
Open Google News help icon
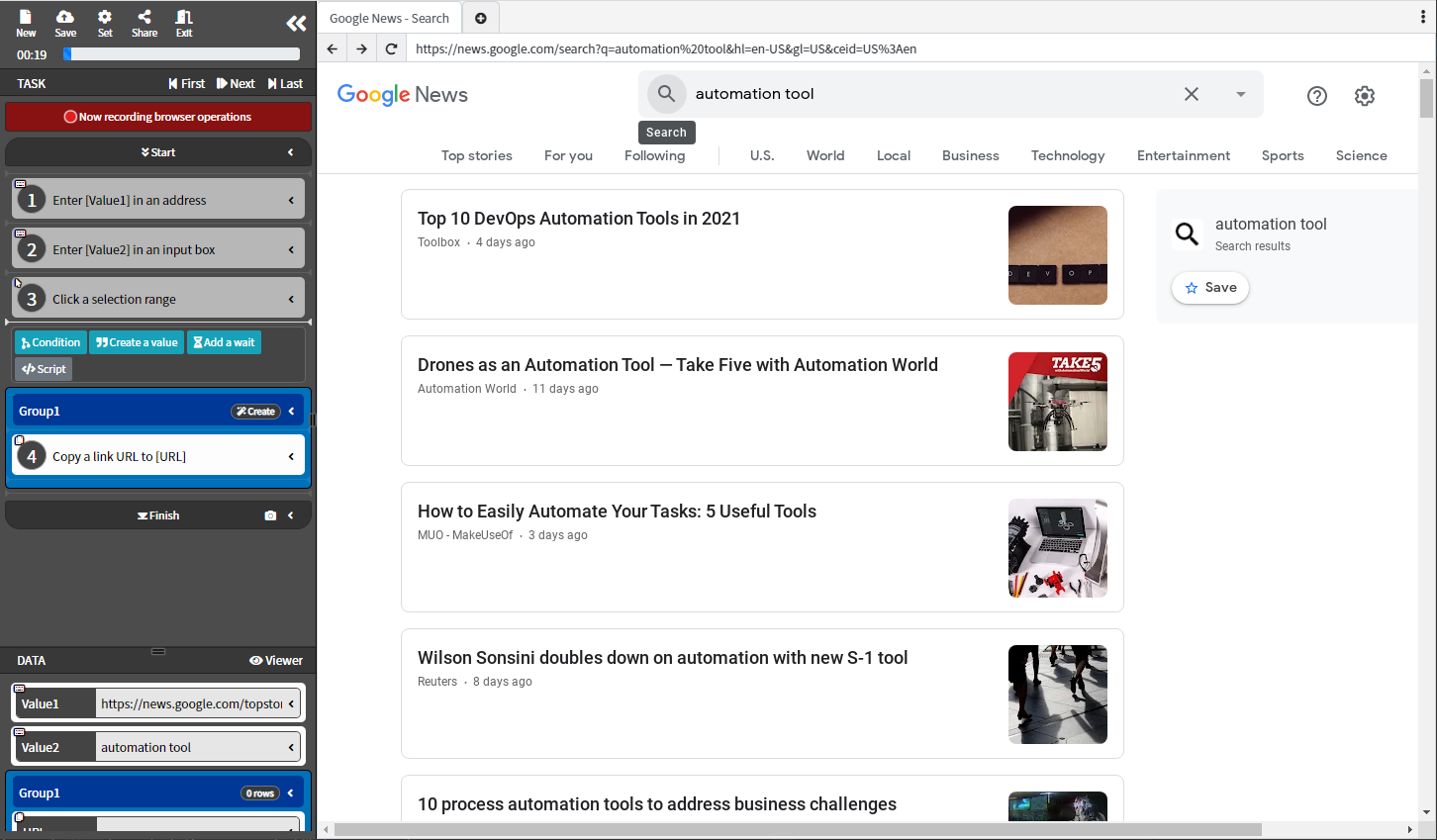tap(1317, 95)
